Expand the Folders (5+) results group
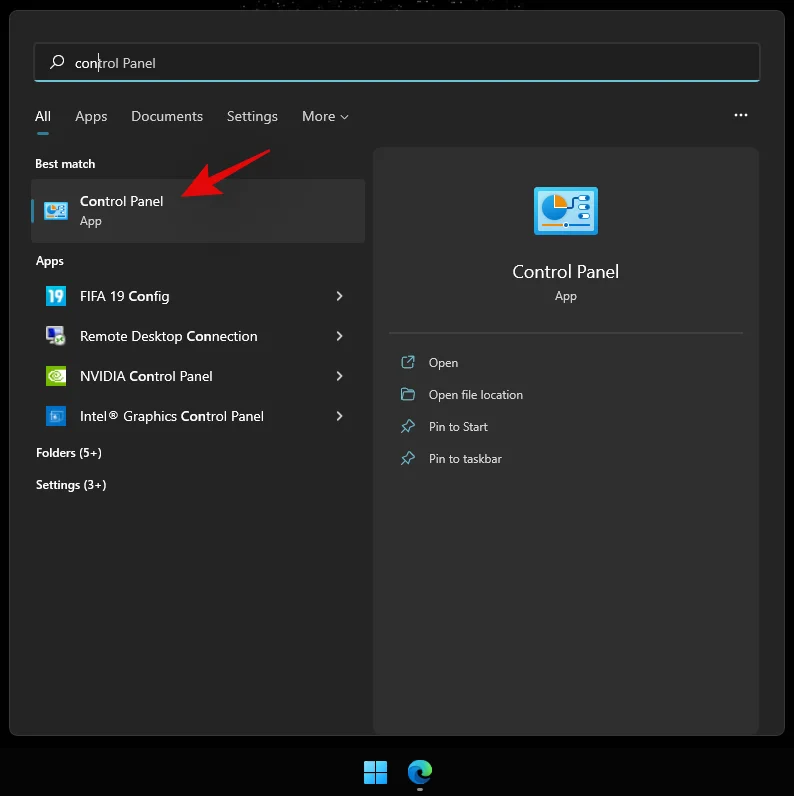Viewport: 794px width, 796px height. coord(69,452)
